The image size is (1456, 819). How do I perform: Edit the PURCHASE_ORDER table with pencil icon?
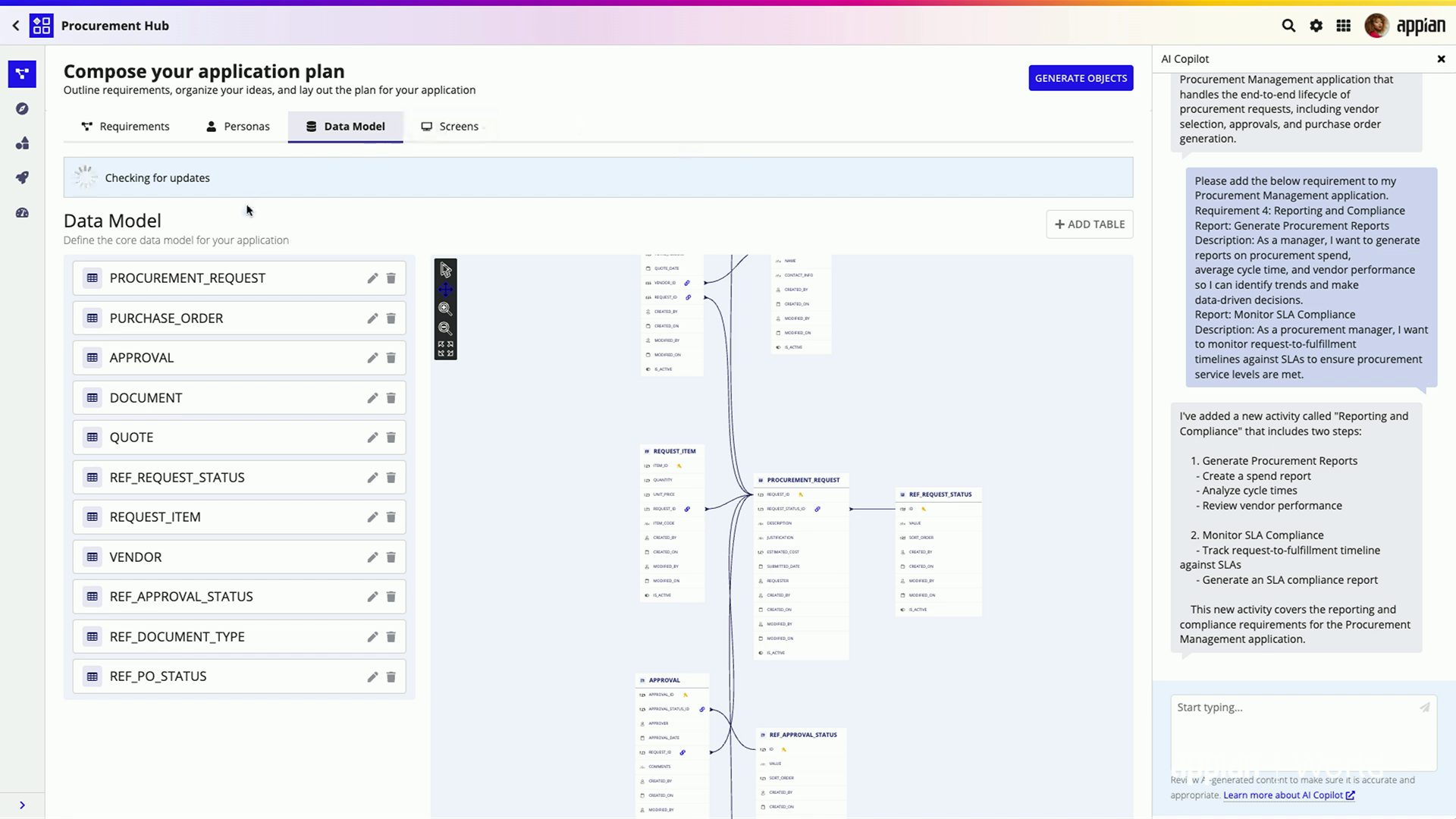pyautogui.click(x=372, y=318)
